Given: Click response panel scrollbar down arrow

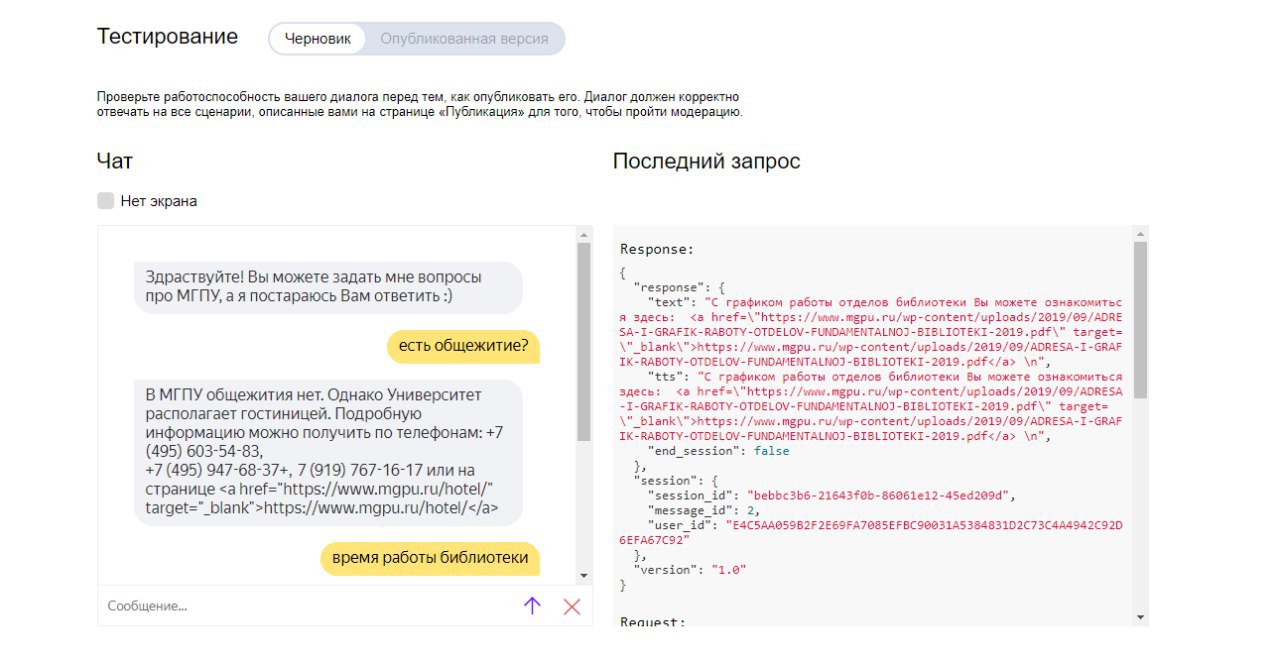Looking at the screenshot, I should [1140, 617].
